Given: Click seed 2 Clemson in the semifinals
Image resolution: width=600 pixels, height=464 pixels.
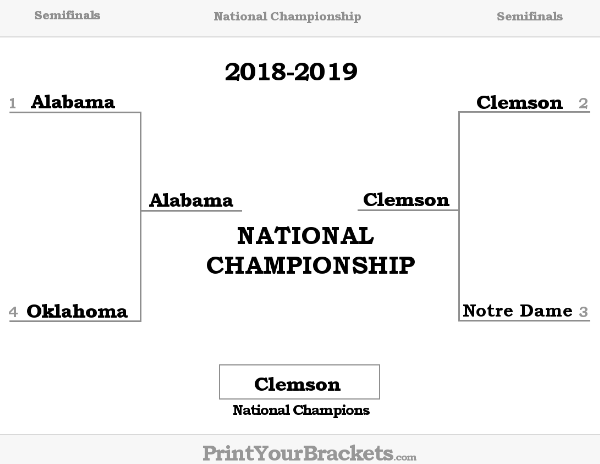Looking at the screenshot, I should (x=519, y=103).
